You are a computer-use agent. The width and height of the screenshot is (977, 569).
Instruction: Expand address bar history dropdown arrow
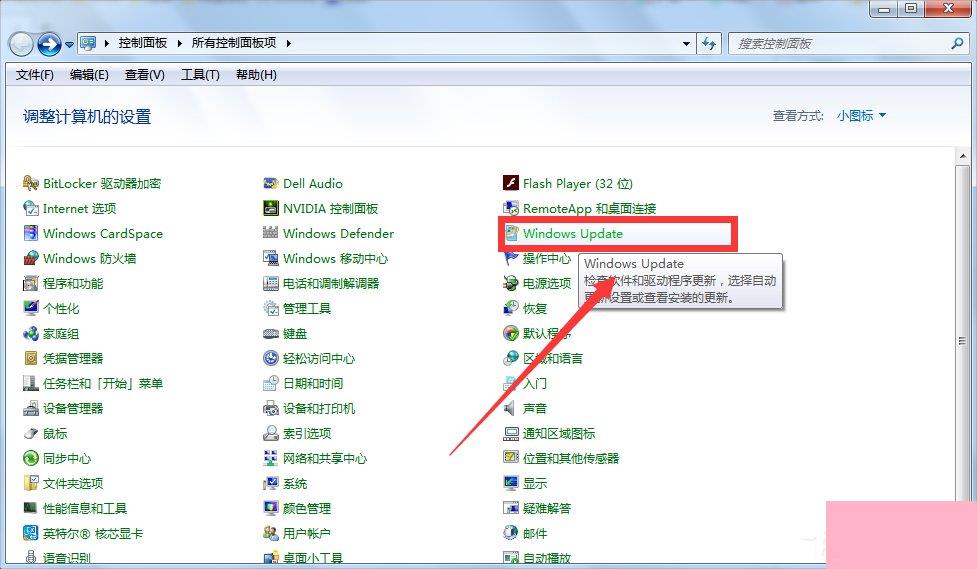[686, 44]
